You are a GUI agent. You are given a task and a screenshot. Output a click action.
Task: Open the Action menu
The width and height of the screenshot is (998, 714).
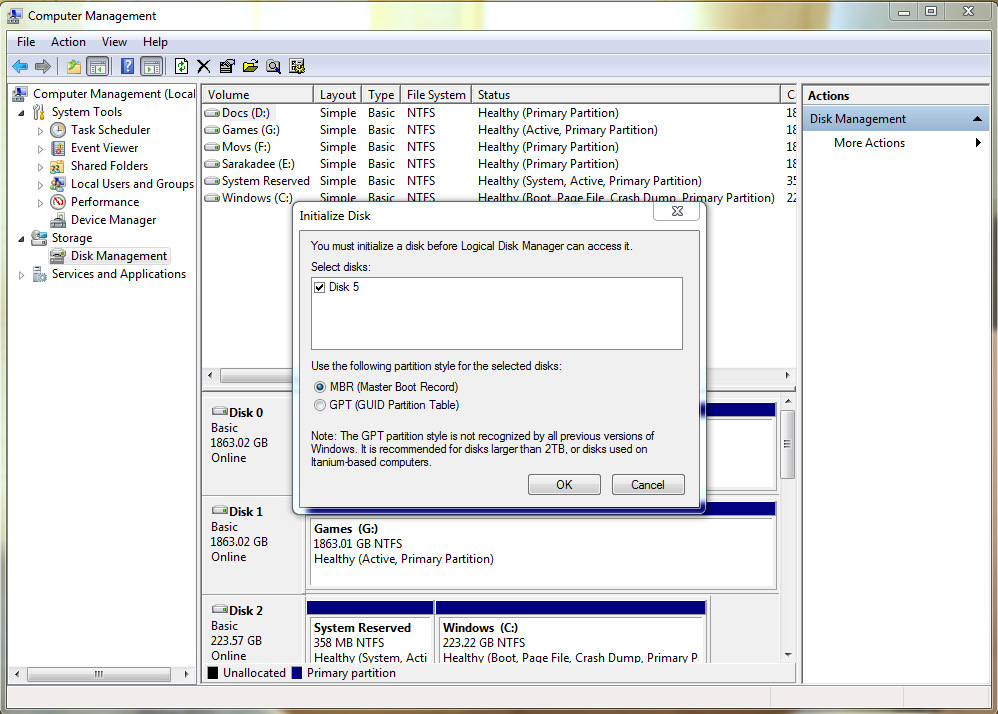coord(68,42)
